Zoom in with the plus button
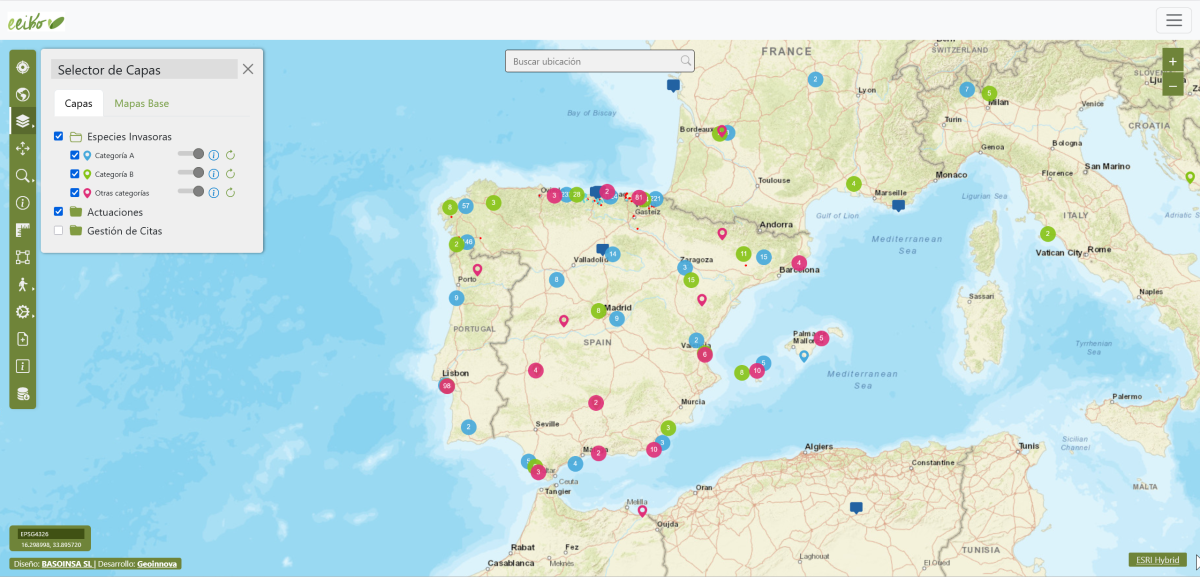The width and height of the screenshot is (1200, 577). coord(1173,62)
